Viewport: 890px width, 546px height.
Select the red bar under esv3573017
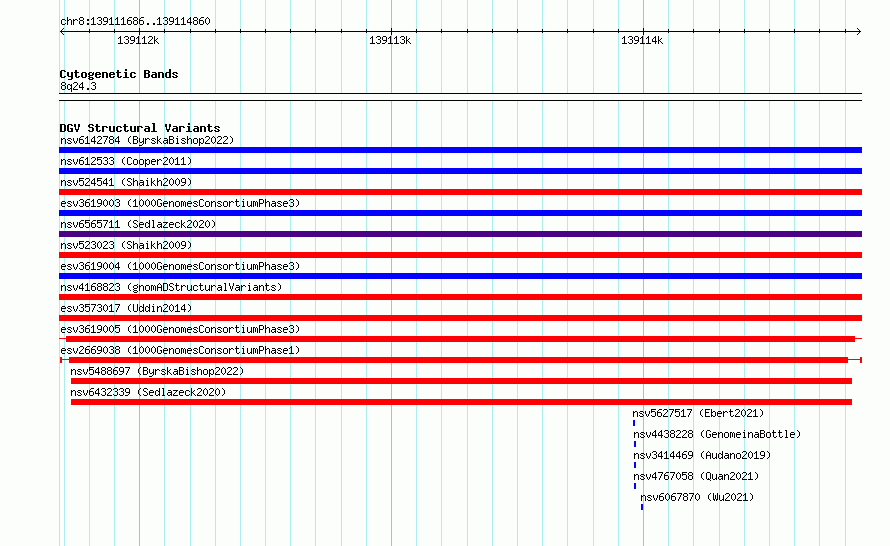[x=460, y=318]
